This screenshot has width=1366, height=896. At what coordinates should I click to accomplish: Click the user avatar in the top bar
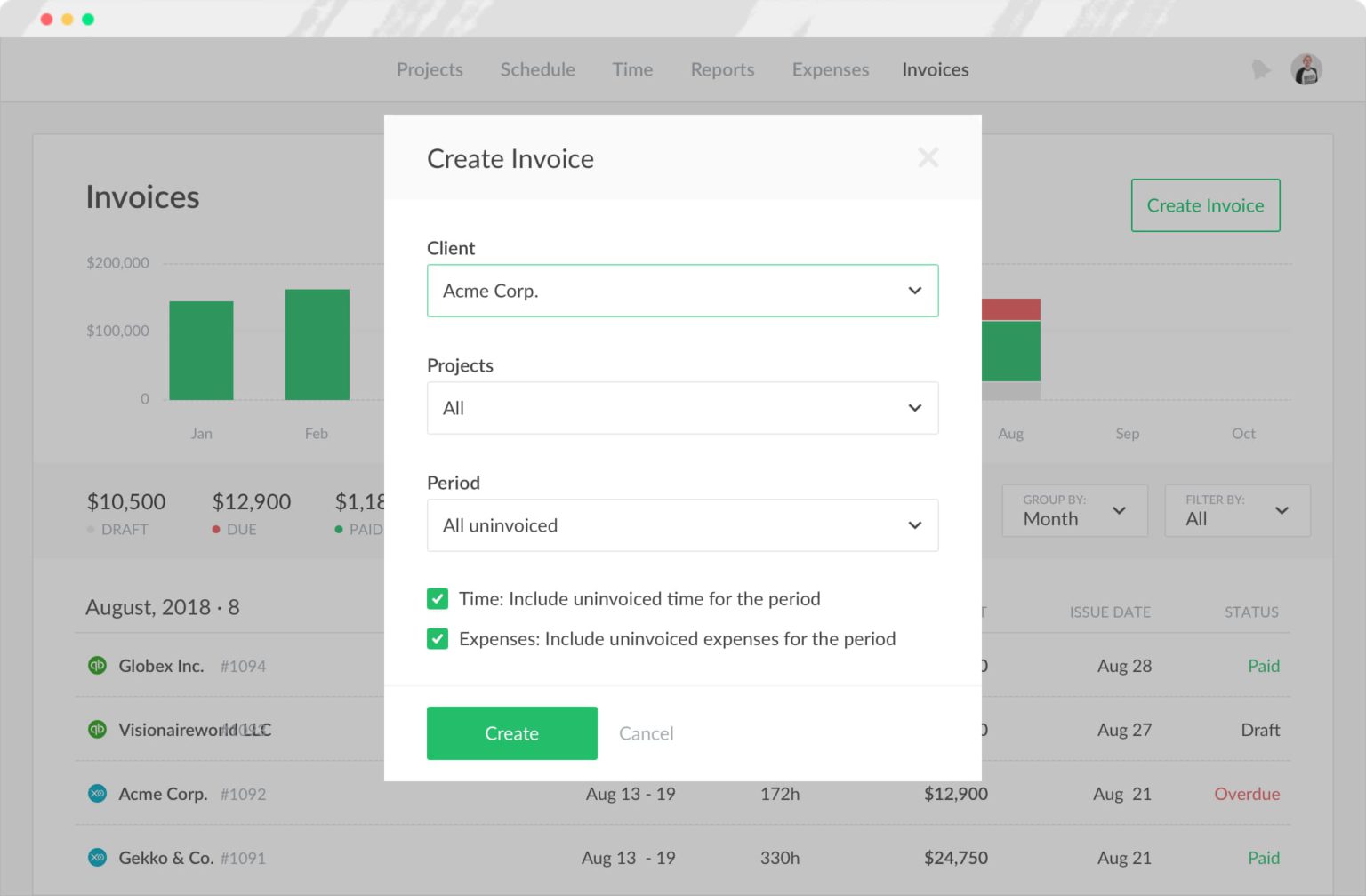(1306, 69)
